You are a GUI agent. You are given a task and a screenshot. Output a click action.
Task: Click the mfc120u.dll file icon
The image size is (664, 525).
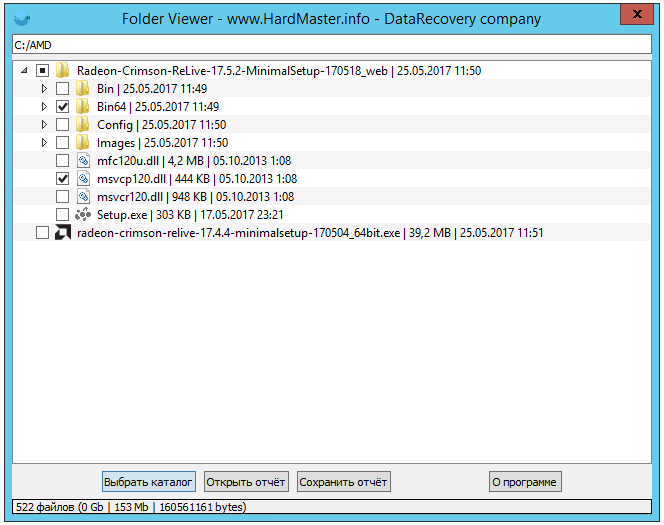pos(83,161)
